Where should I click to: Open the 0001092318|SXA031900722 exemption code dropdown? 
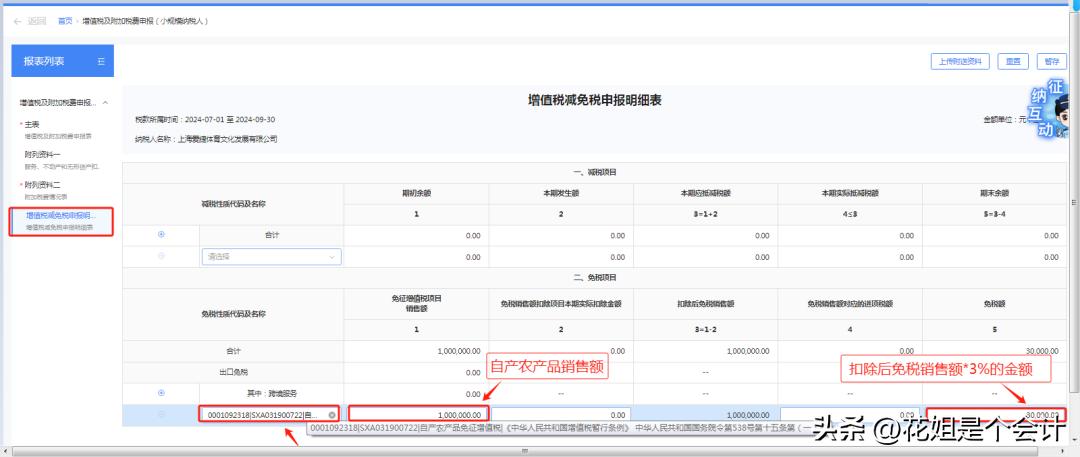tap(269, 414)
